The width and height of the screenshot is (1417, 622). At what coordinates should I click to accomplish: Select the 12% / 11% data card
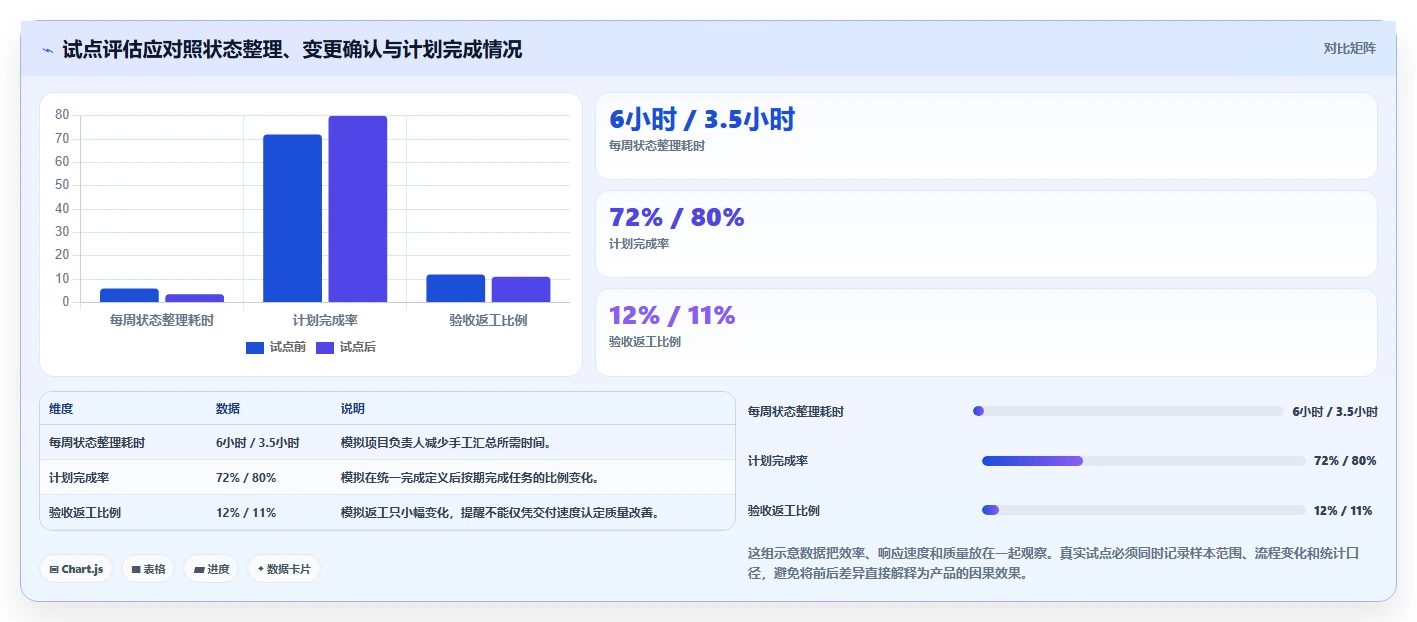coord(986,332)
